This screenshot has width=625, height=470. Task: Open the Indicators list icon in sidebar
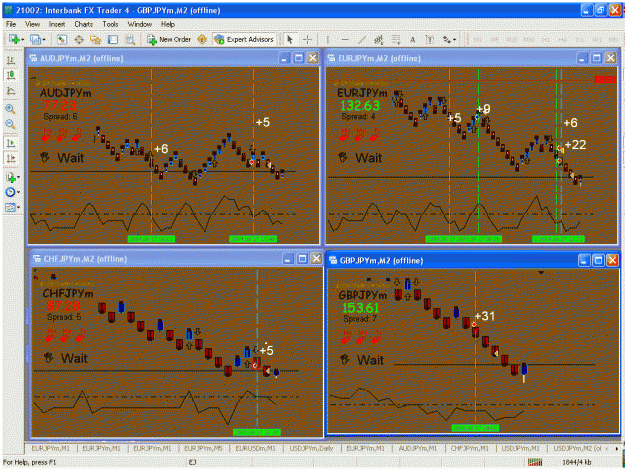coord(10,177)
